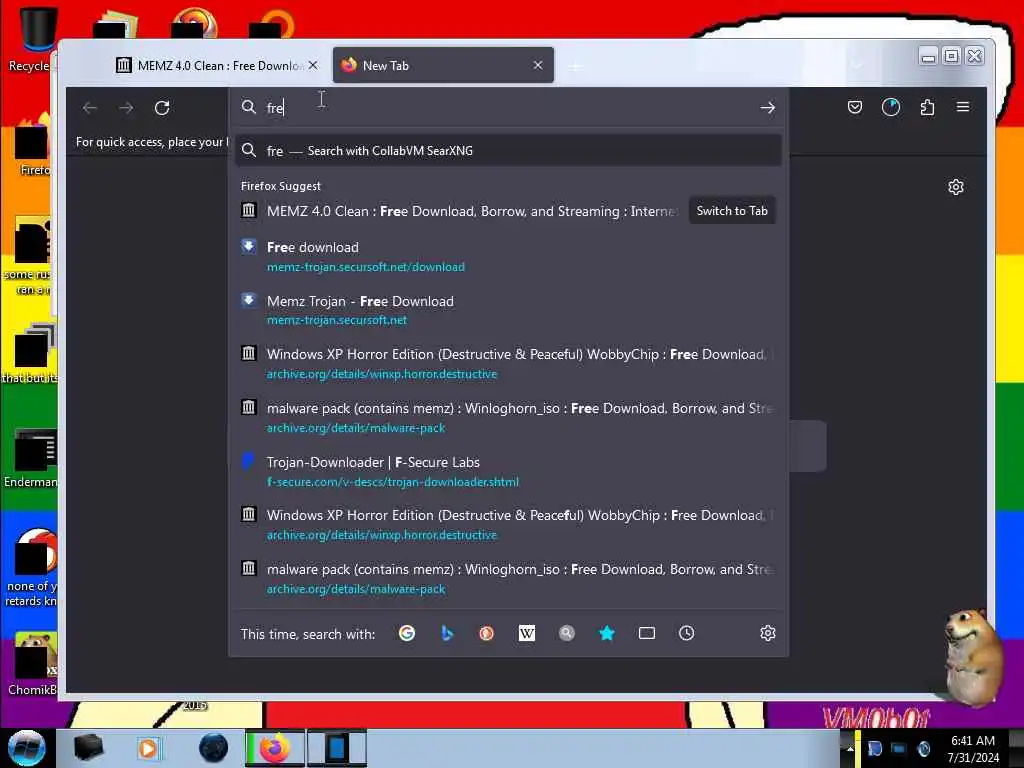This screenshot has height=768, width=1024.
Task: Show hidden system tray icons
Action: (x=850, y=748)
